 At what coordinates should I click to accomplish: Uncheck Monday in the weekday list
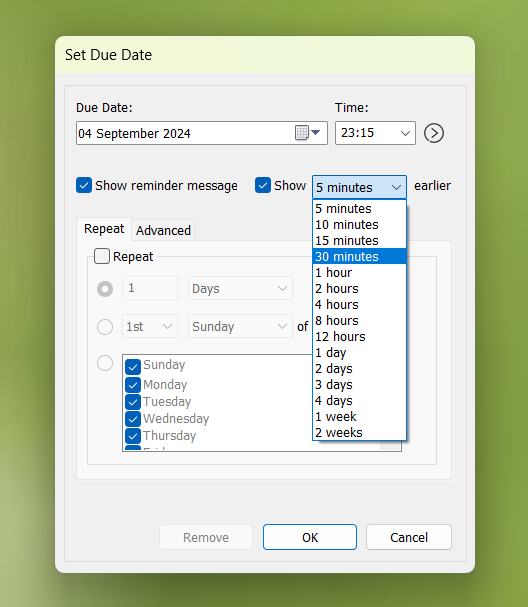[x=133, y=385]
